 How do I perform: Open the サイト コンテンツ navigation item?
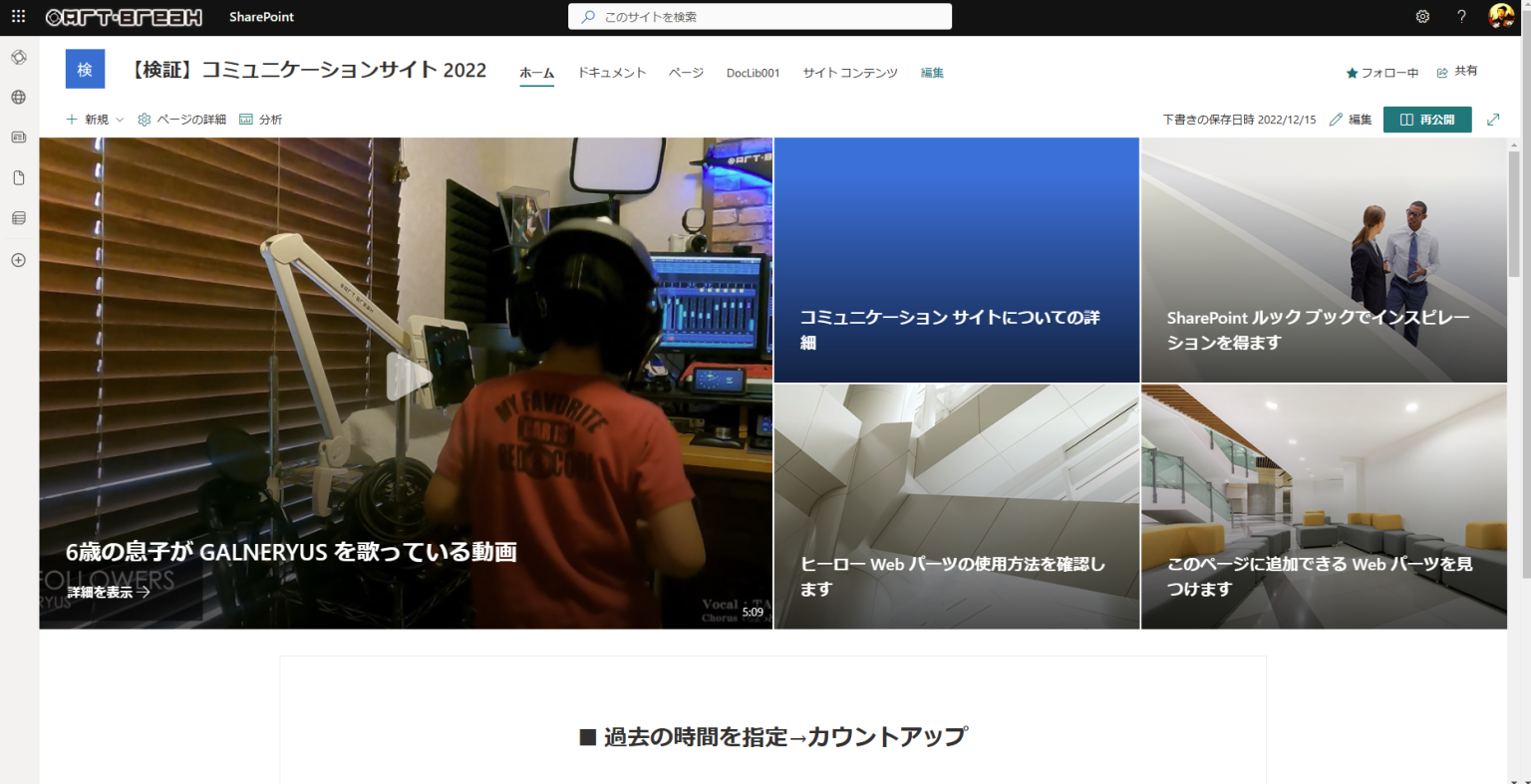(849, 72)
